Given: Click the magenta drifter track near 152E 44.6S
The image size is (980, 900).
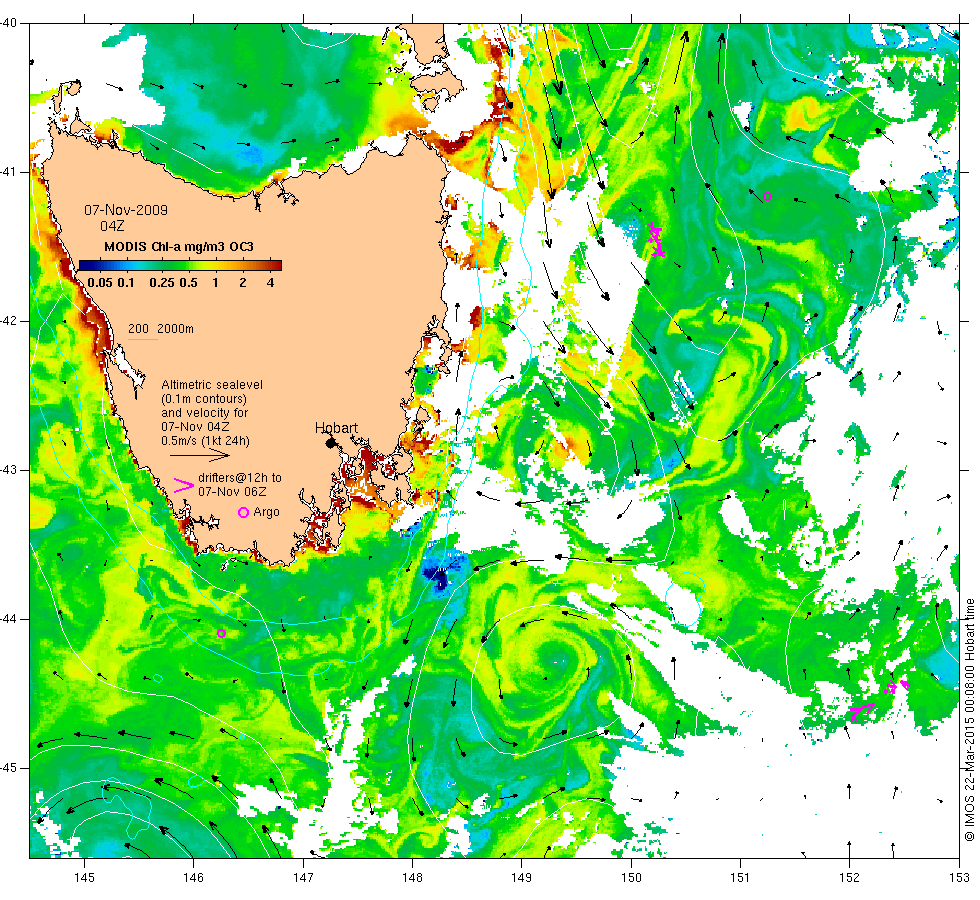Looking at the screenshot, I should tap(861, 712).
